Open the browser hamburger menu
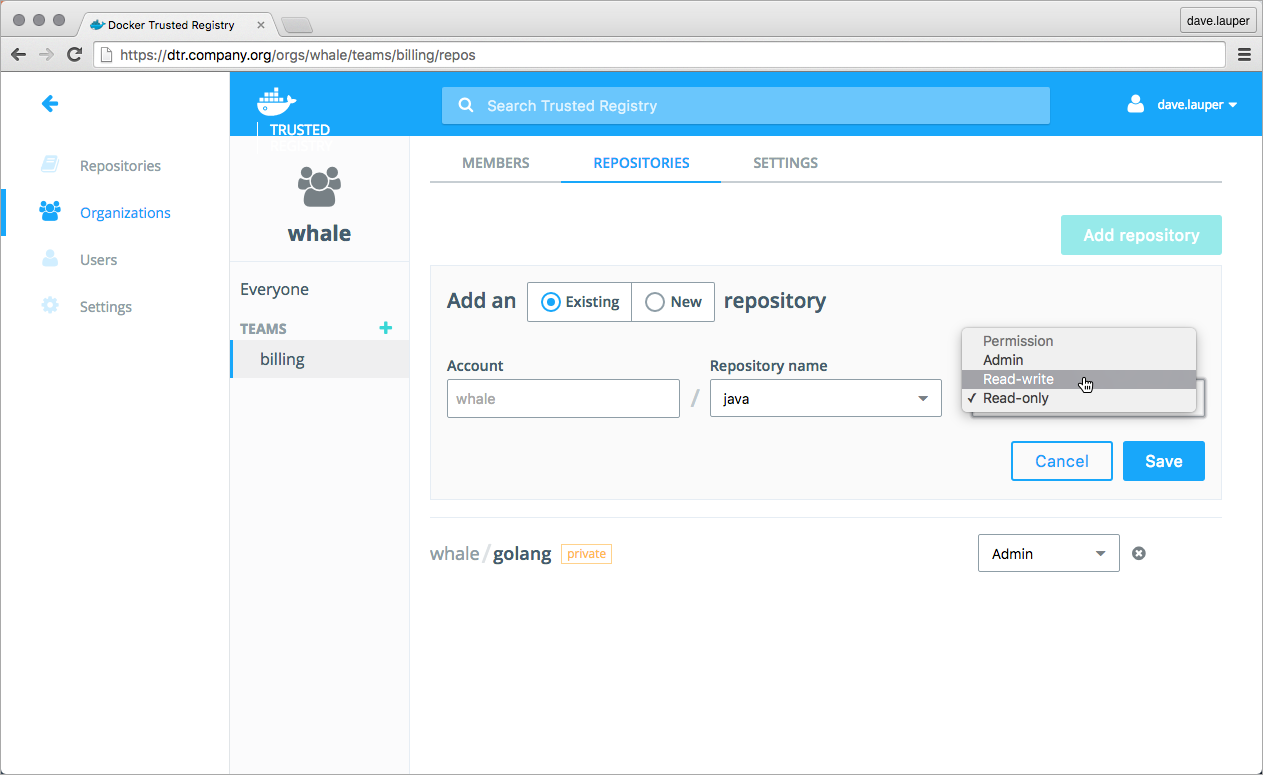Image resolution: width=1263 pixels, height=775 pixels. (1244, 55)
